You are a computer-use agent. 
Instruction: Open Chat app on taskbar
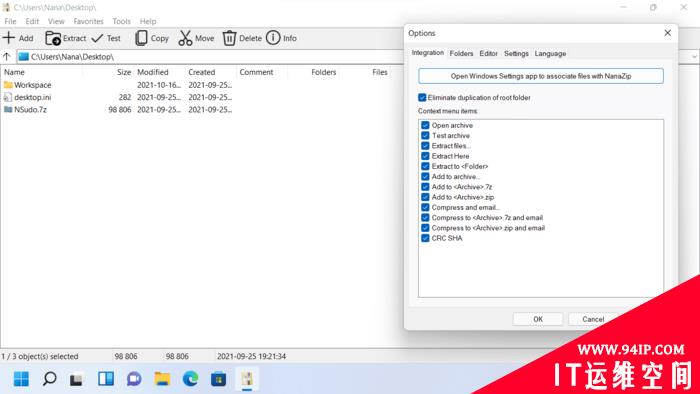tap(134, 379)
